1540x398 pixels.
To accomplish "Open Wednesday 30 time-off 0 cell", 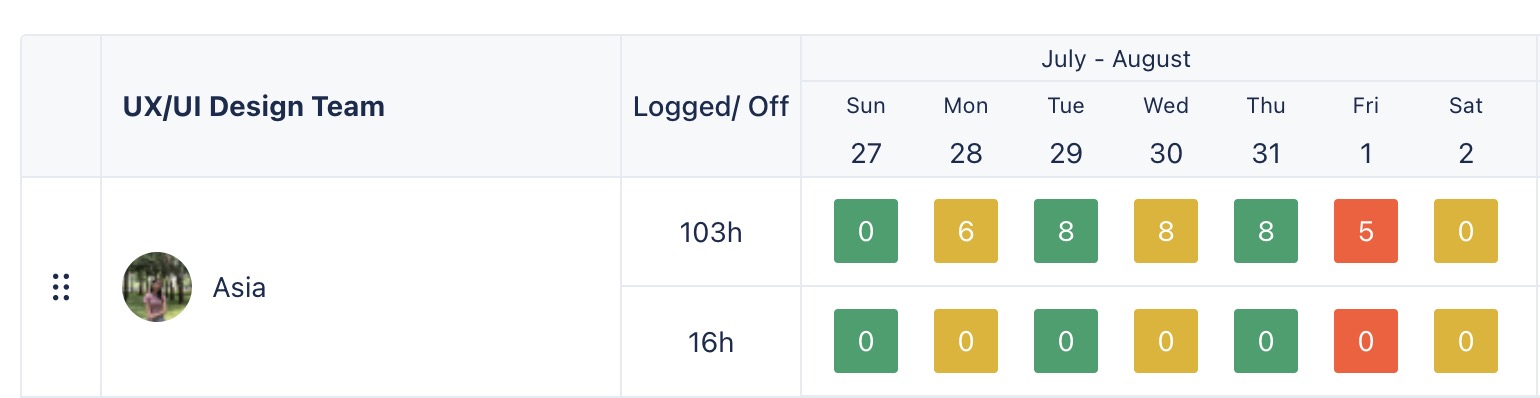I will [1166, 341].
